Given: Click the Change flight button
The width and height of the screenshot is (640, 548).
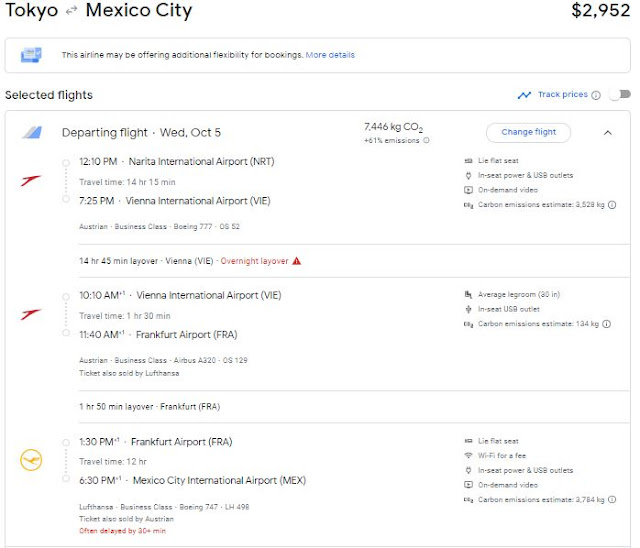Looking at the screenshot, I should 528,132.
